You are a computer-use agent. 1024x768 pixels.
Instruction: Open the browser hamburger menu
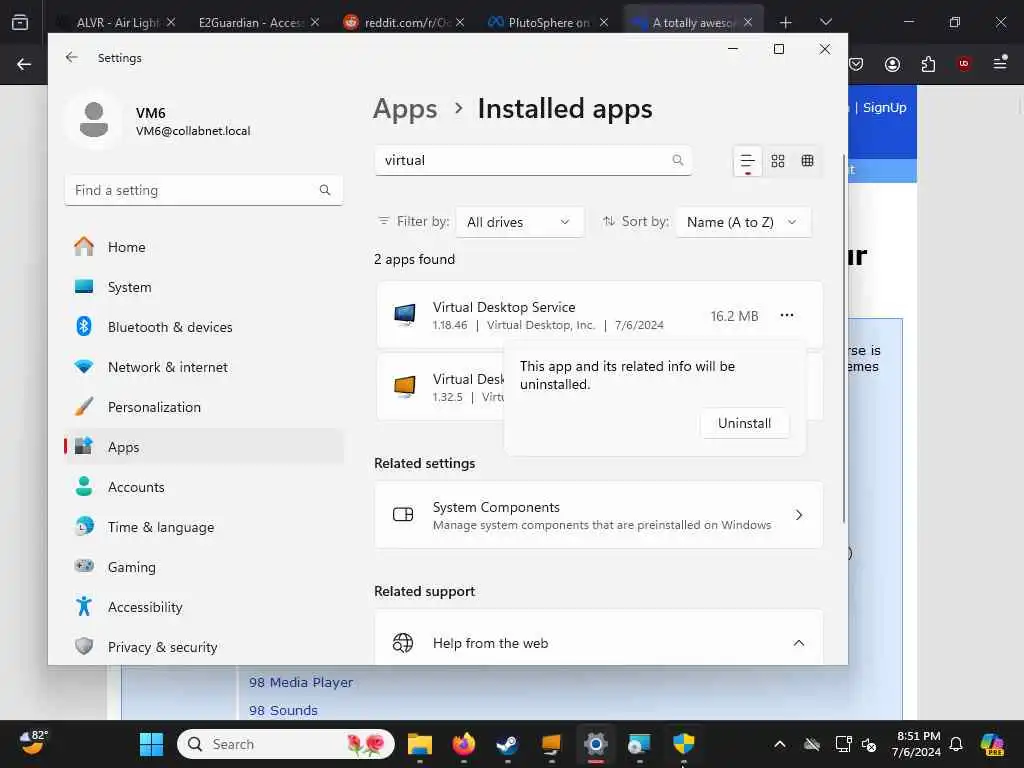coord(1000,64)
